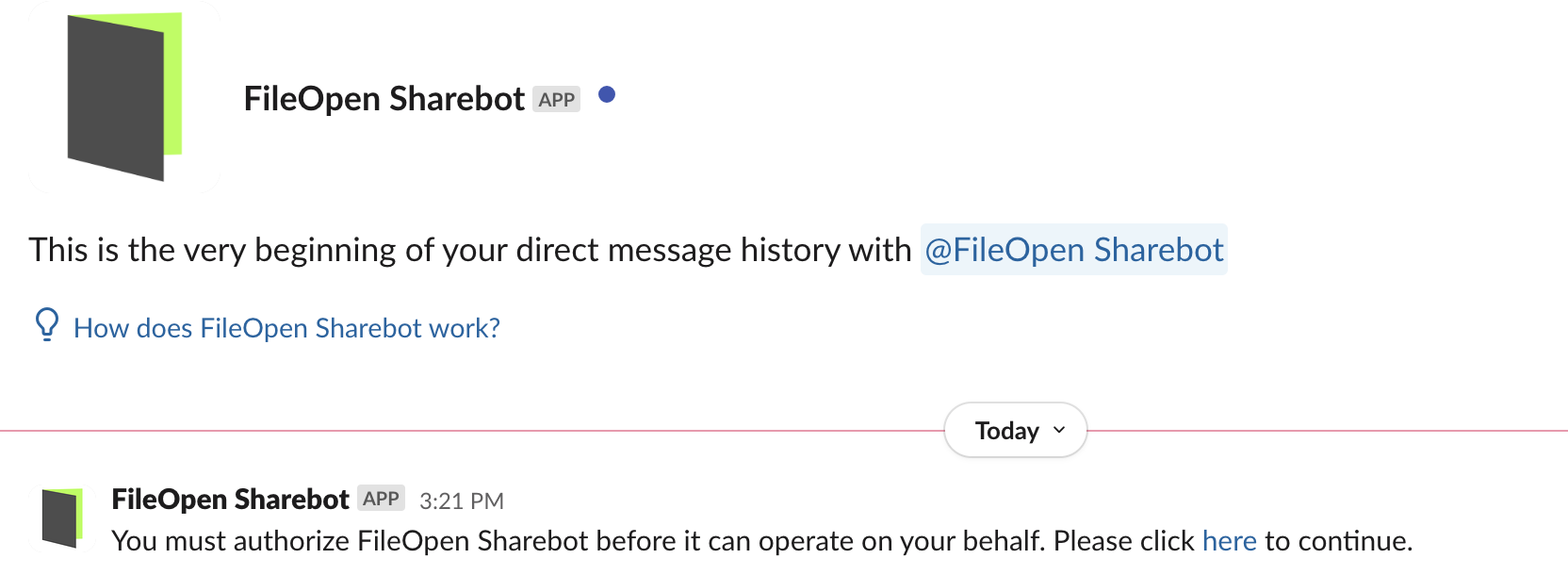Click the presence dot in the header area
Screen dimensions: 1568x575
pyautogui.click(x=608, y=94)
